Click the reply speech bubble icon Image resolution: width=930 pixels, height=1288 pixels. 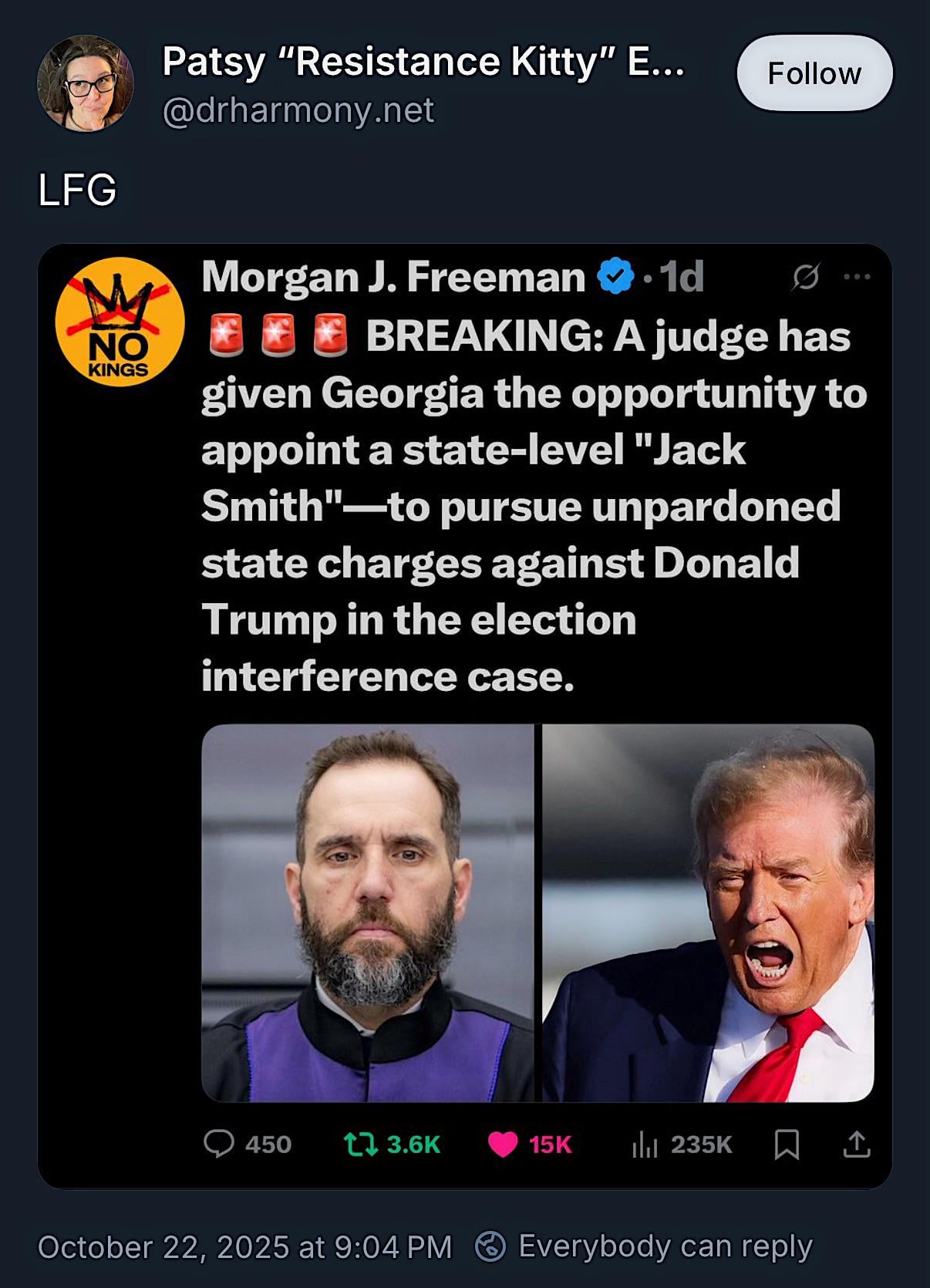click(x=219, y=1144)
